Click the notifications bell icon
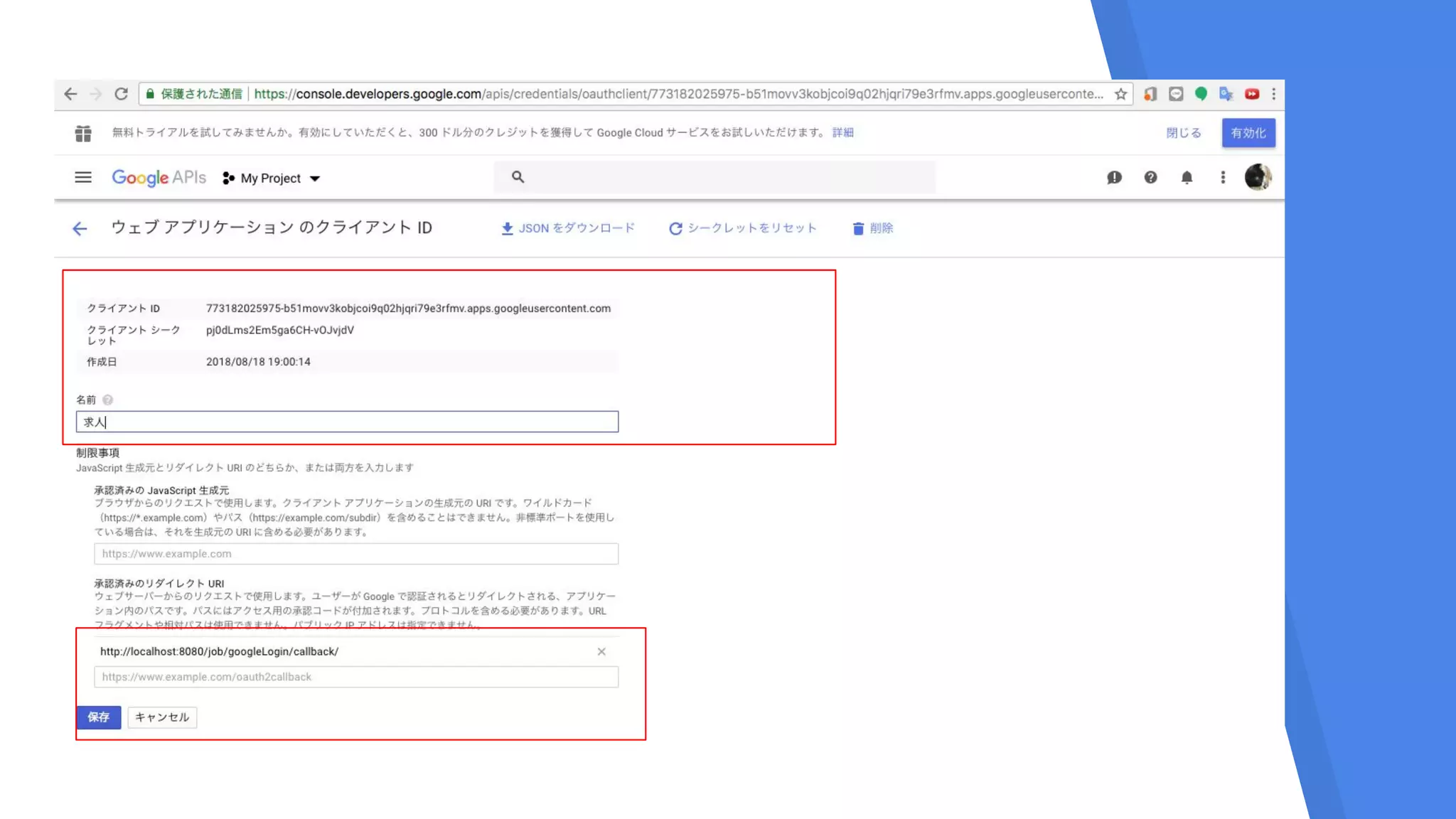Screen dimensions: 1456x819 pyautogui.click(x=1187, y=178)
